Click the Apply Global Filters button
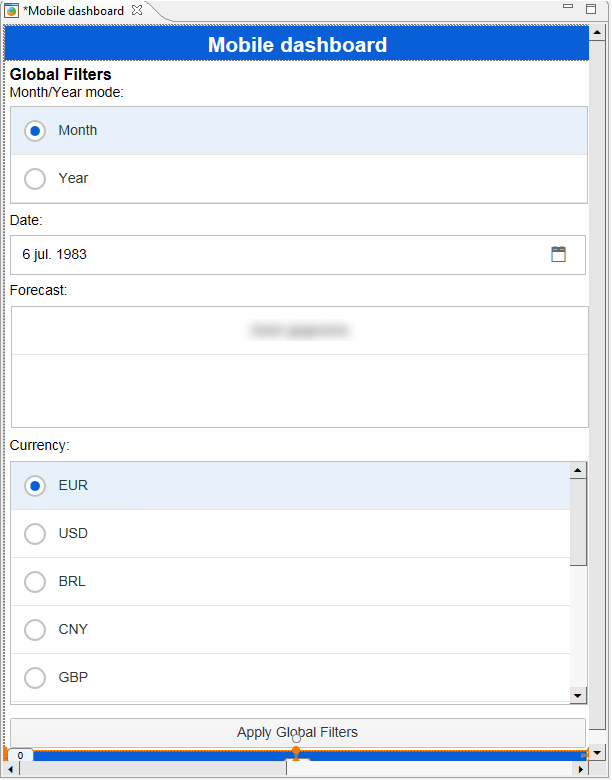The image size is (612, 780). tap(298, 732)
